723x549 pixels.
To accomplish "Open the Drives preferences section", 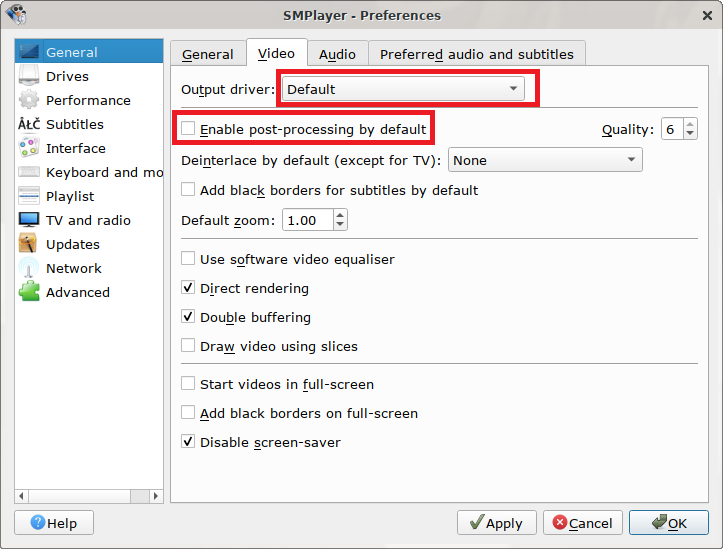I will coord(89,76).
